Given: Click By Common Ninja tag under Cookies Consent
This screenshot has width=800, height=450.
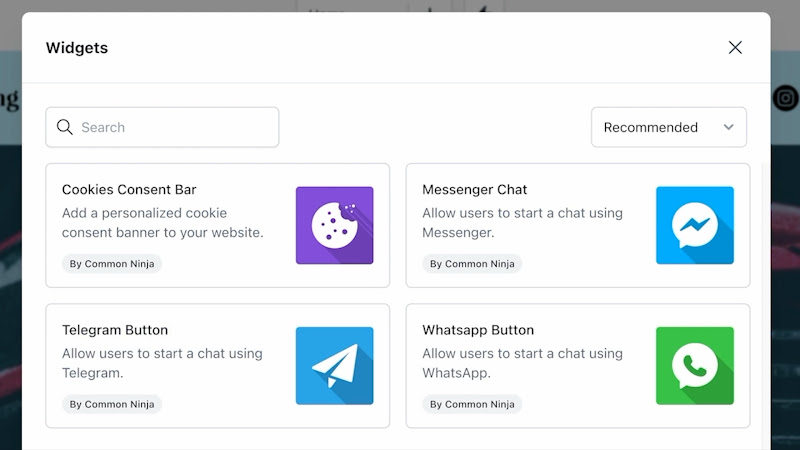Looking at the screenshot, I should point(112,264).
